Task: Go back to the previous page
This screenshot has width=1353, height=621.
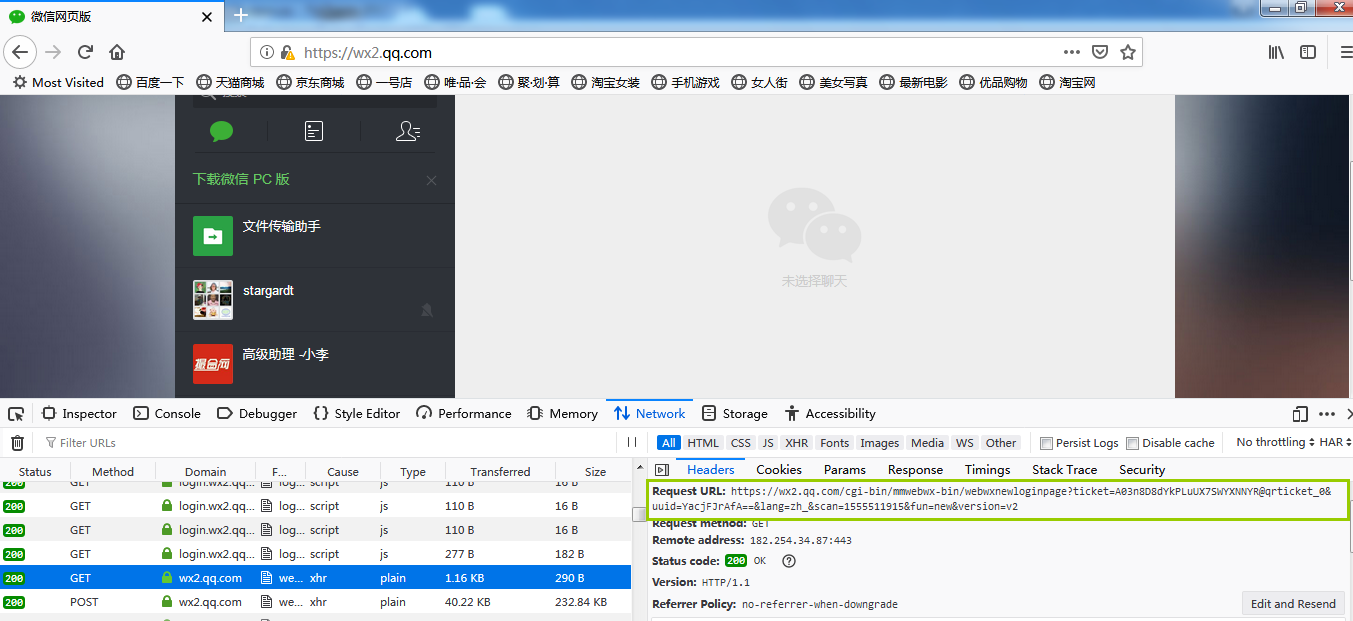Action: 20,52
